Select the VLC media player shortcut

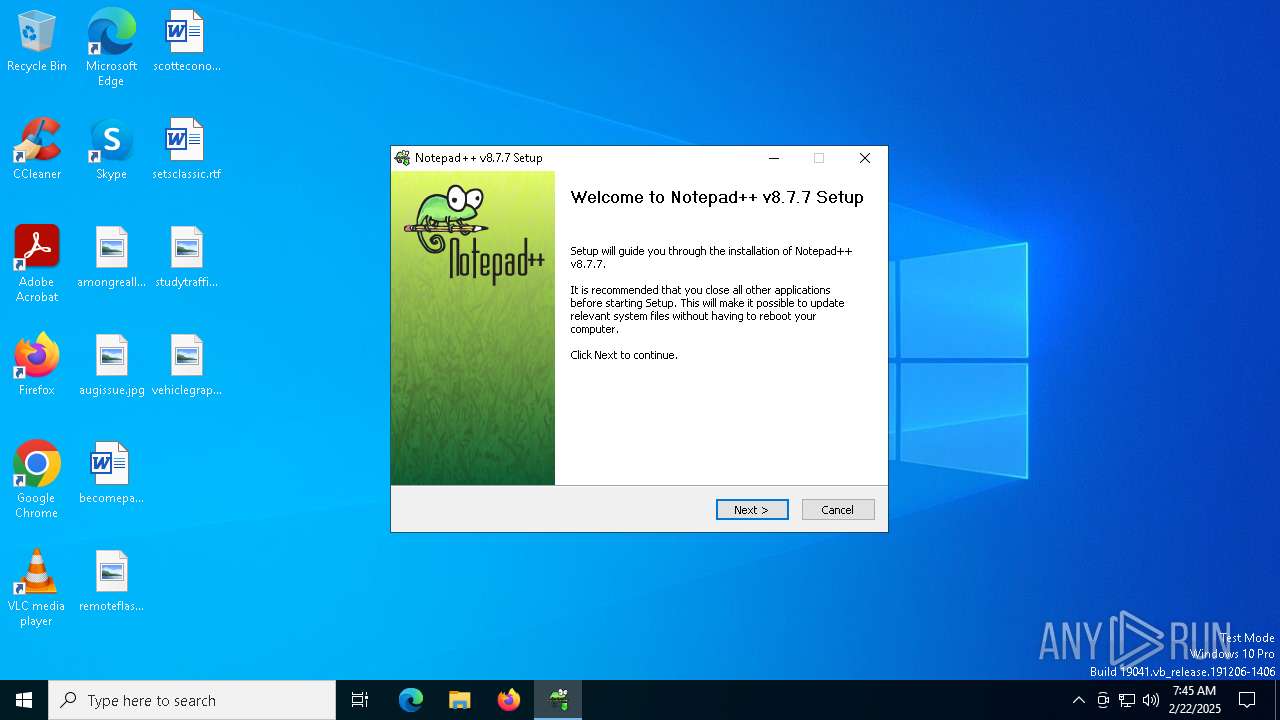pyautogui.click(x=37, y=588)
